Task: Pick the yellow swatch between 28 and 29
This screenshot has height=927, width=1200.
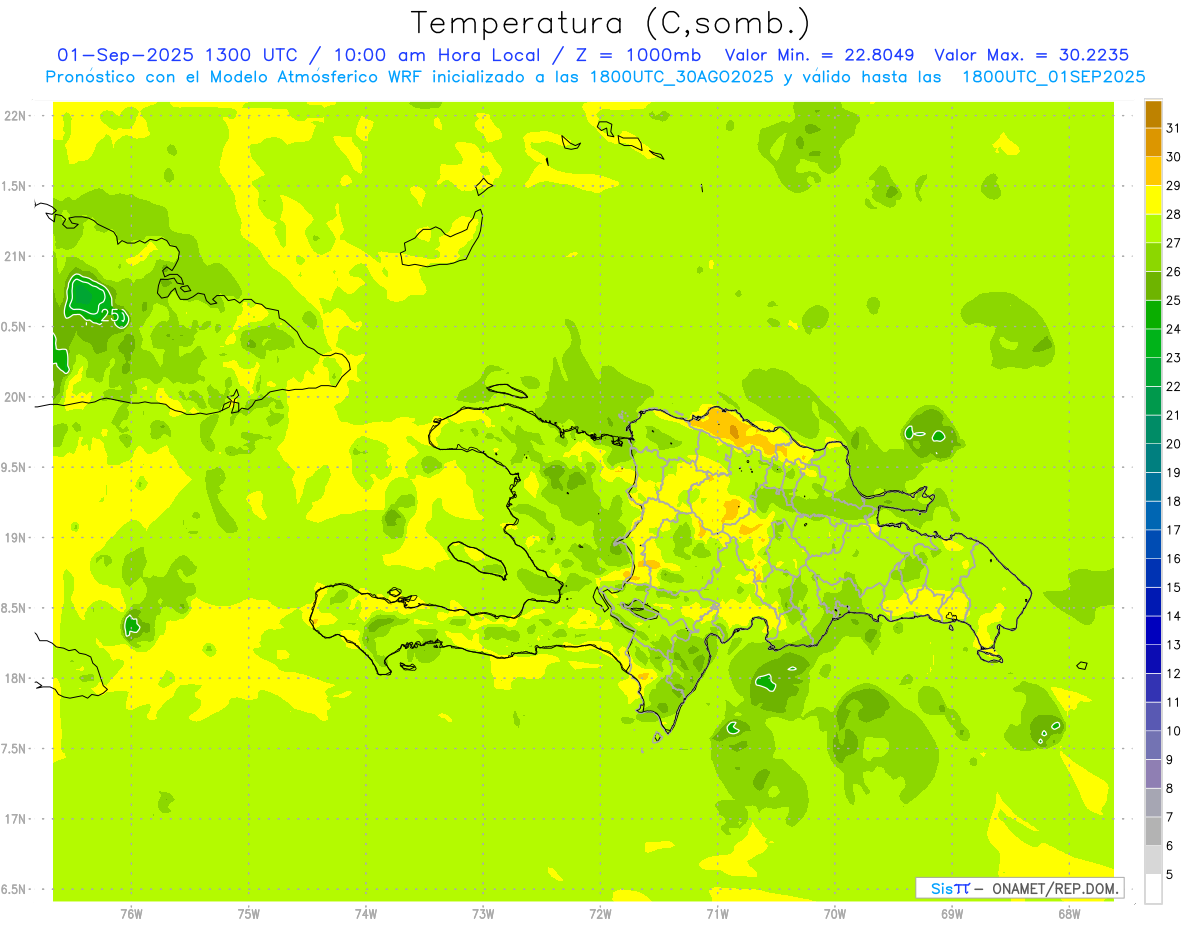Action: point(1153,199)
